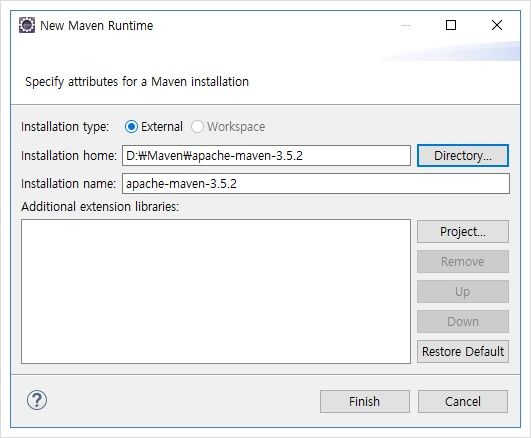Click the 'Installation name:' label

68,184
